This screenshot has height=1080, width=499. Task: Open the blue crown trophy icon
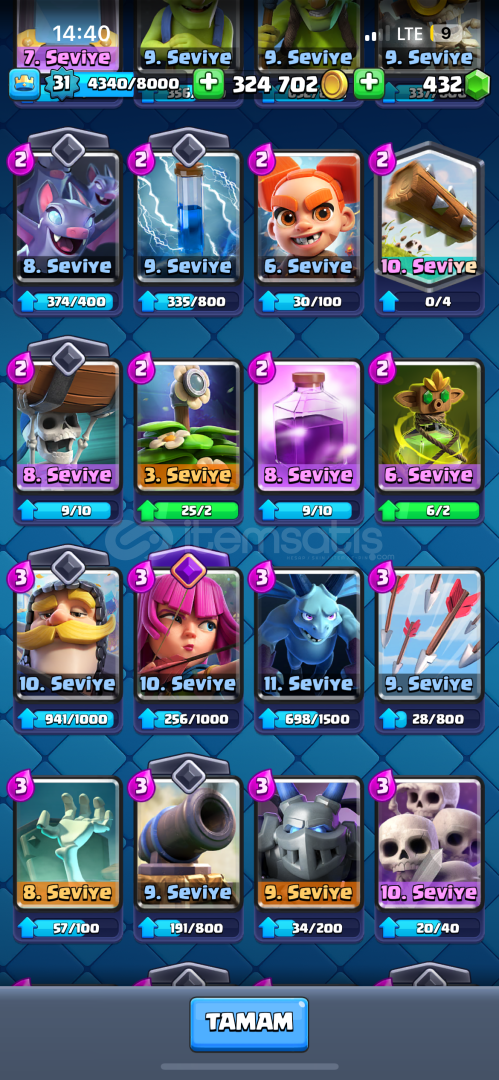24,84
